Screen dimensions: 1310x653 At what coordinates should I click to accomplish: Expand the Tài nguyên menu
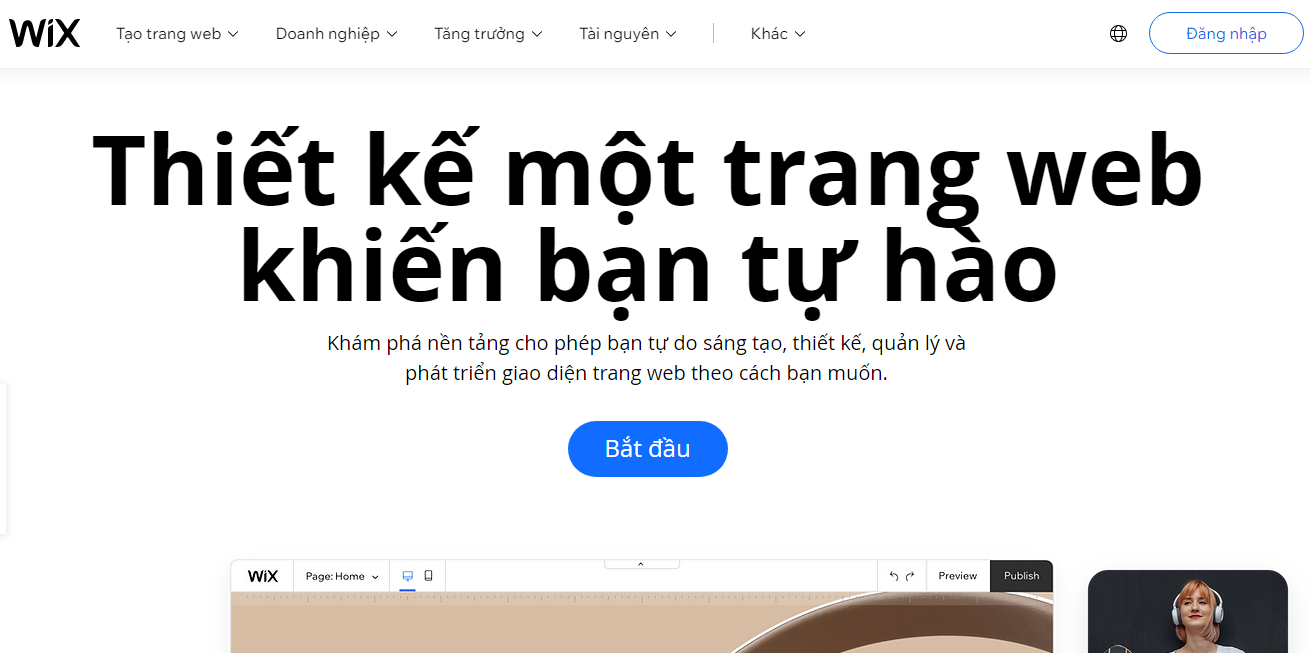pyautogui.click(x=628, y=33)
